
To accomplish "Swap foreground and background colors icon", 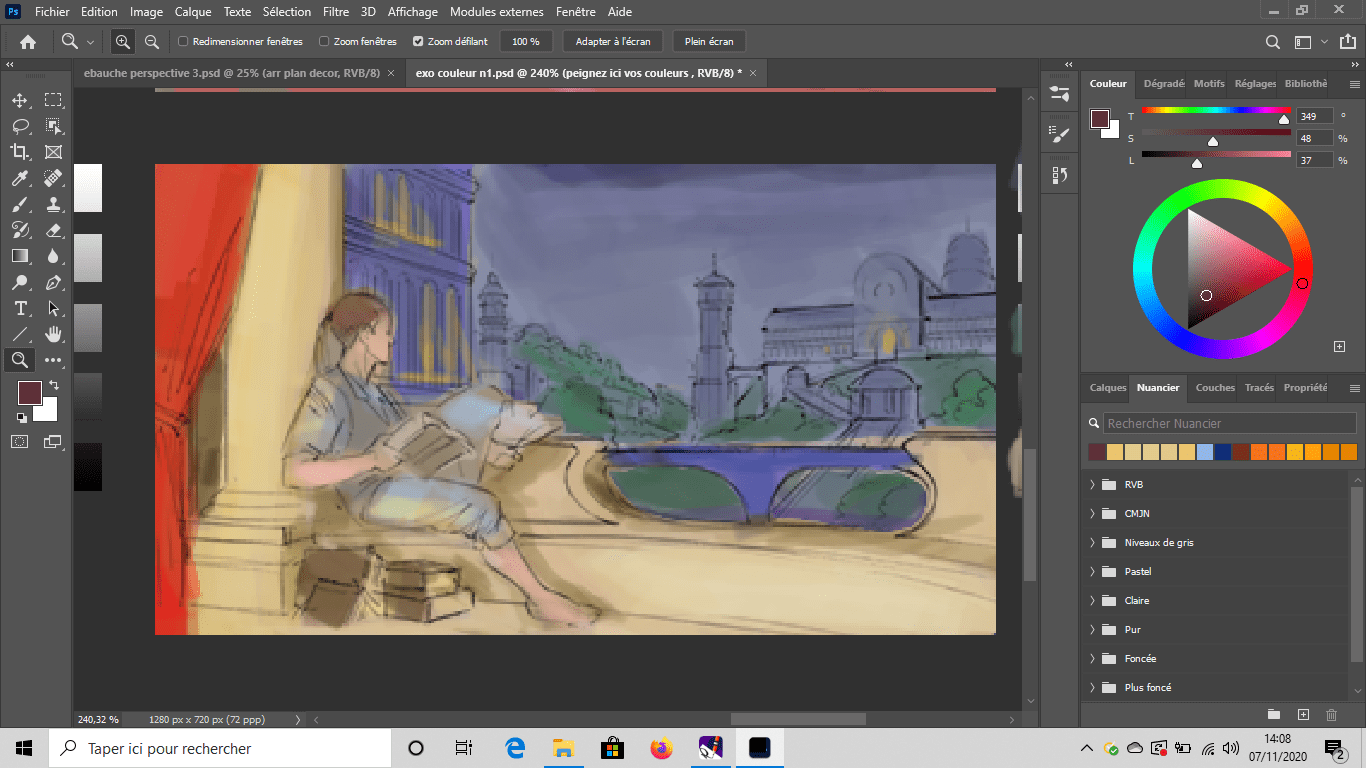I will pyautogui.click(x=54, y=385).
